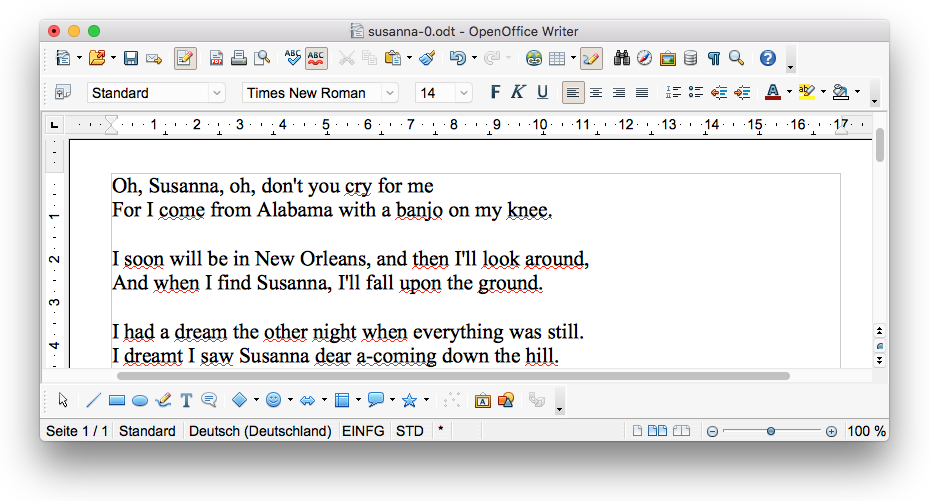This screenshot has width=929, height=501.
Task: Click EINFG insert mode in status bar
Action: click(363, 431)
